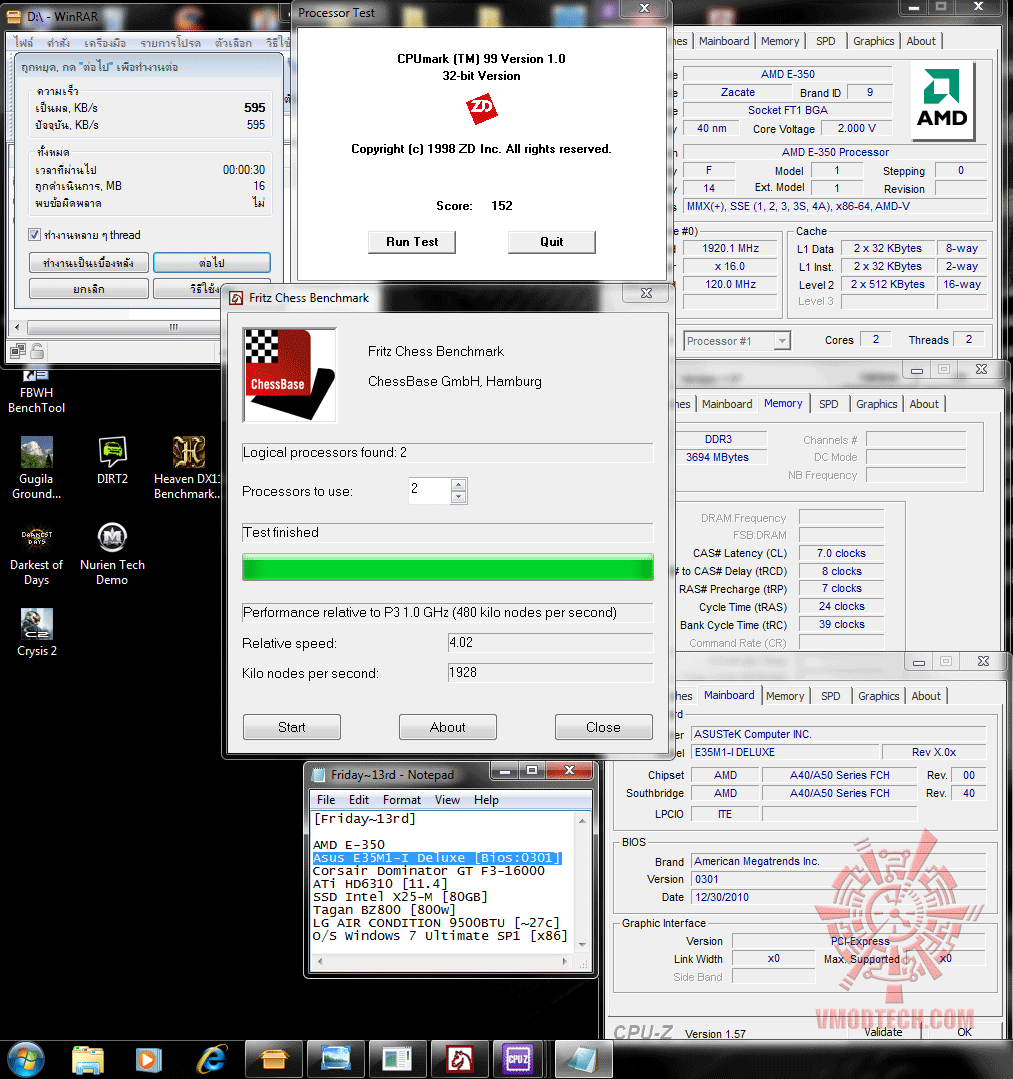Launch Internet Explorer from taskbar
The image size is (1013, 1079).
tap(211, 1060)
